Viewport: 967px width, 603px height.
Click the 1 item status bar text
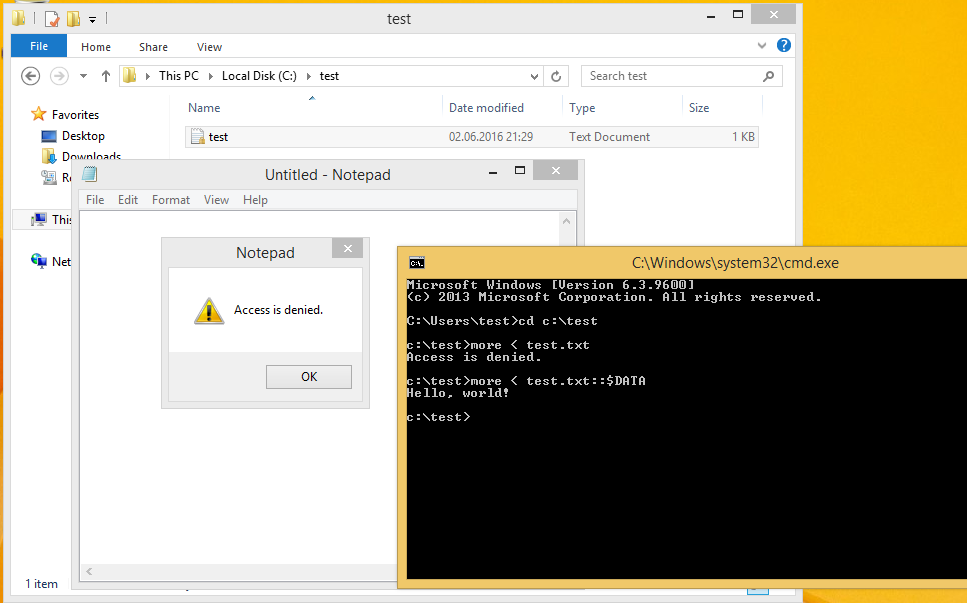pyautogui.click(x=41, y=584)
